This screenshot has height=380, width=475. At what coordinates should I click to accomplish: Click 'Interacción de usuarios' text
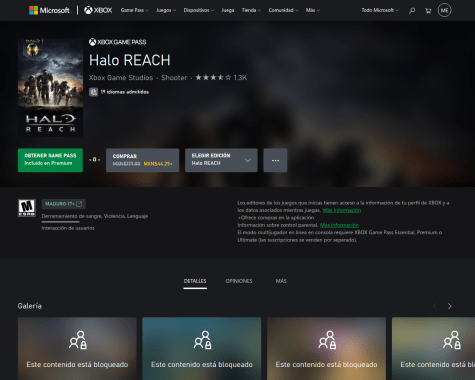tap(68, 228)
